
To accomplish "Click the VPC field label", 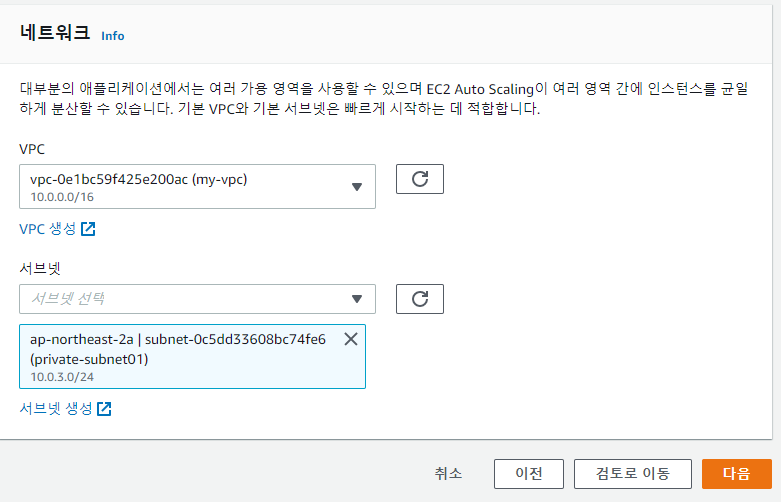I will click(32, 149).
